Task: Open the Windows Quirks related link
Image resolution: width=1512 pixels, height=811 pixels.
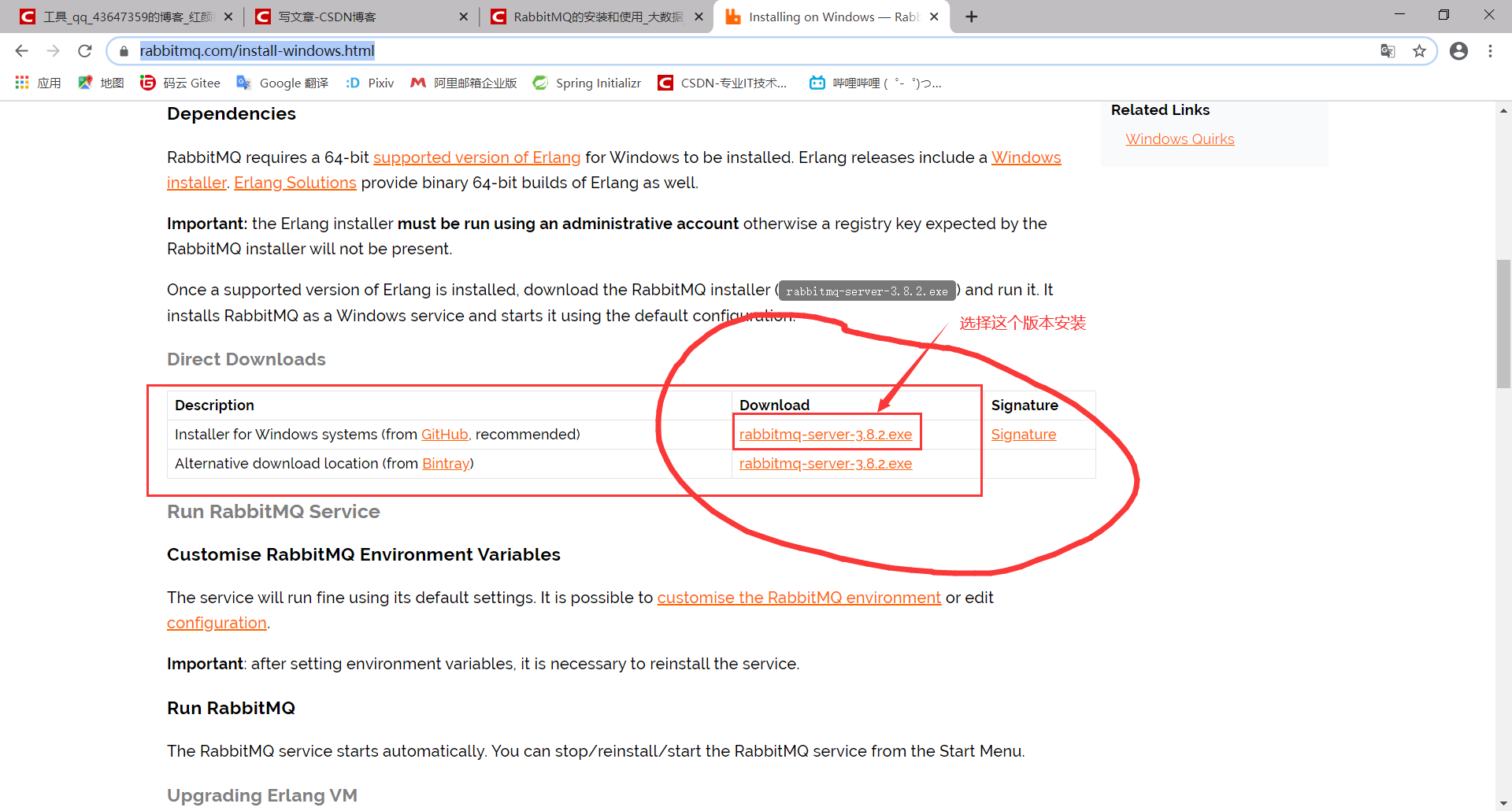Action: [1180, 139]
